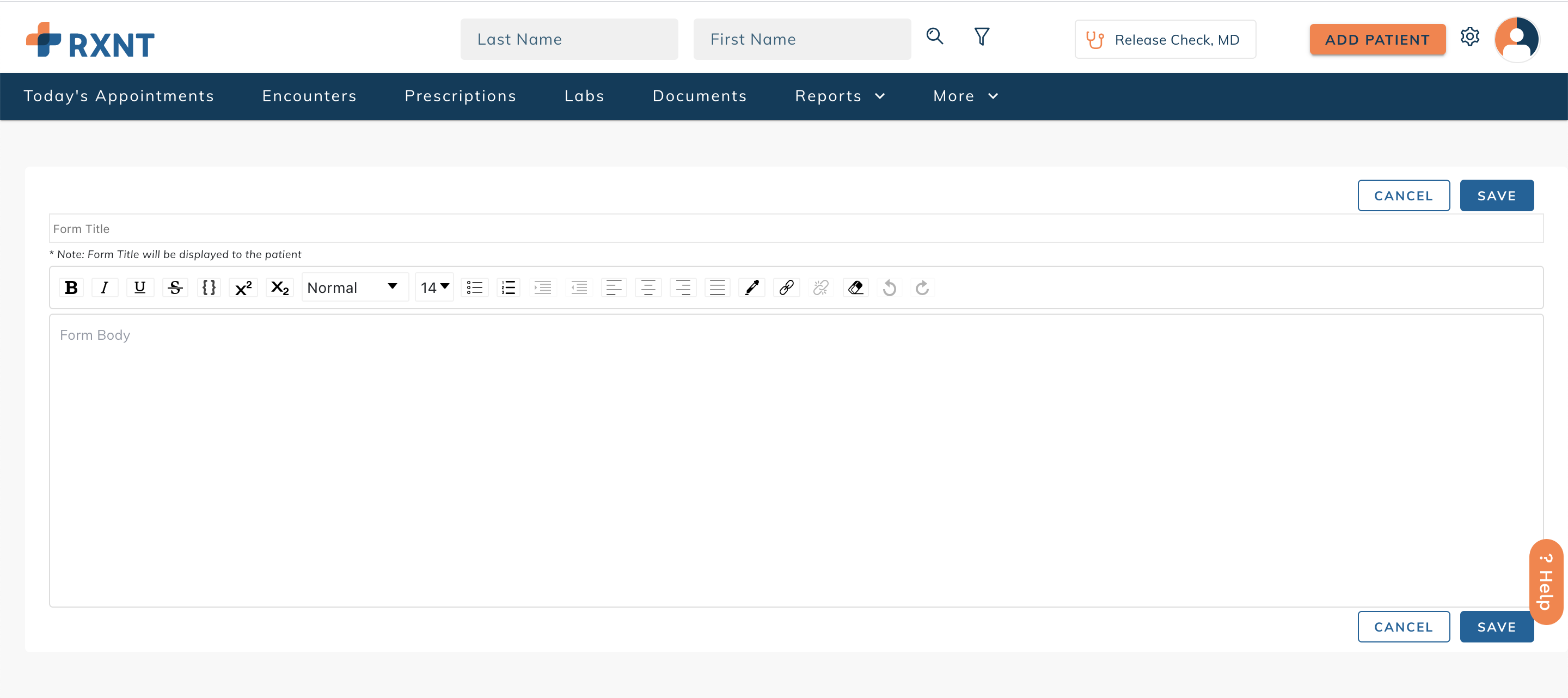Undo the last edit
The width and height of the screenshot is (1568, 698).
(x=889, y=287)
